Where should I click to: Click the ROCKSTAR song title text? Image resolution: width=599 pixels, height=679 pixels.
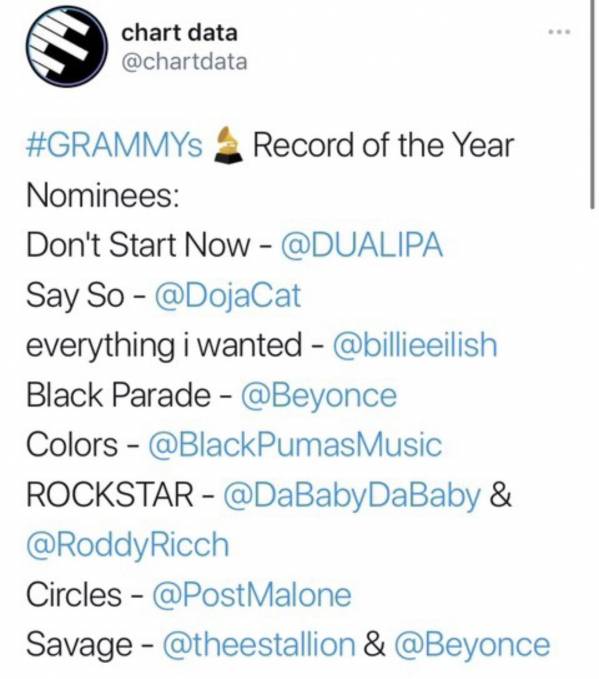110,495
